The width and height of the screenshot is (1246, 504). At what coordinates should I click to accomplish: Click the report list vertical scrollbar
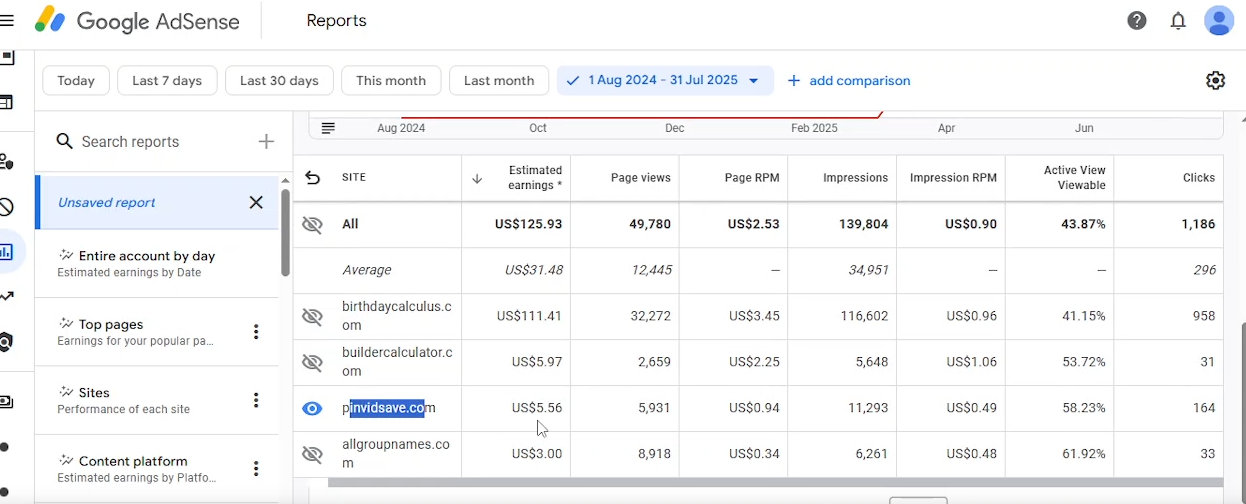(x=285, y=232)
